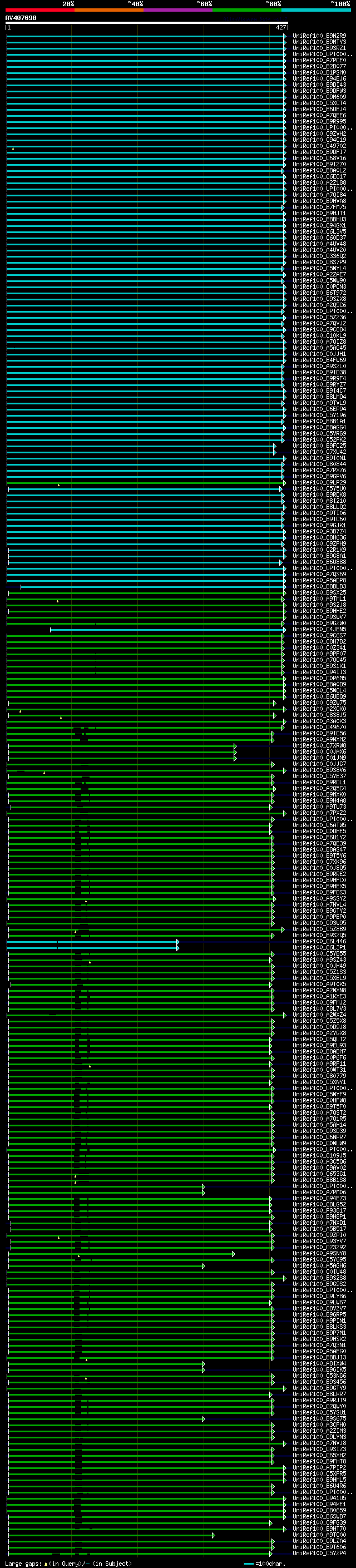Select hit label UniRef100_Q9ZVH2

click(319, 134)
